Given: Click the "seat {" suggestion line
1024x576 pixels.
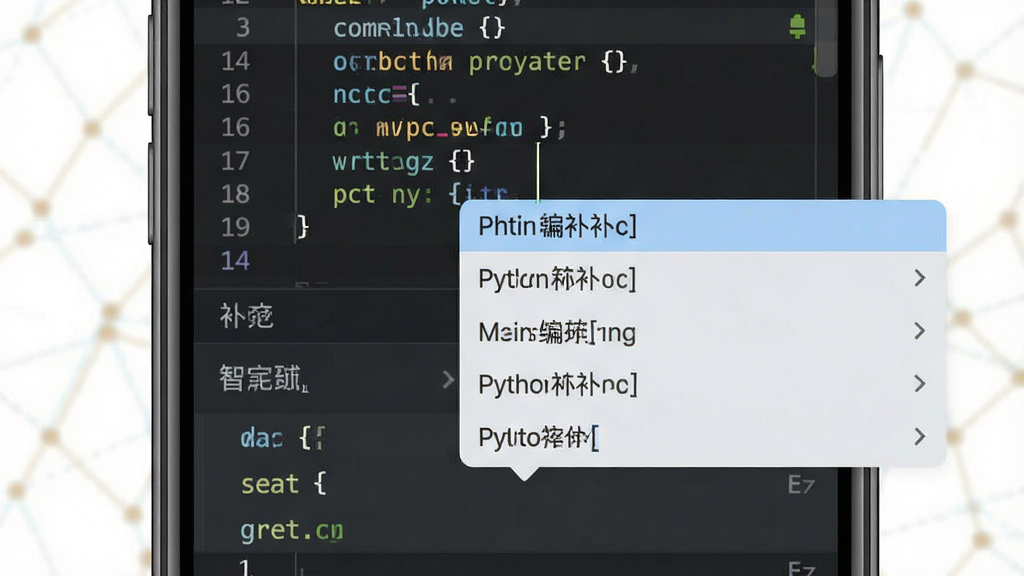Looking at the screenshot, I should click(283, 484).
